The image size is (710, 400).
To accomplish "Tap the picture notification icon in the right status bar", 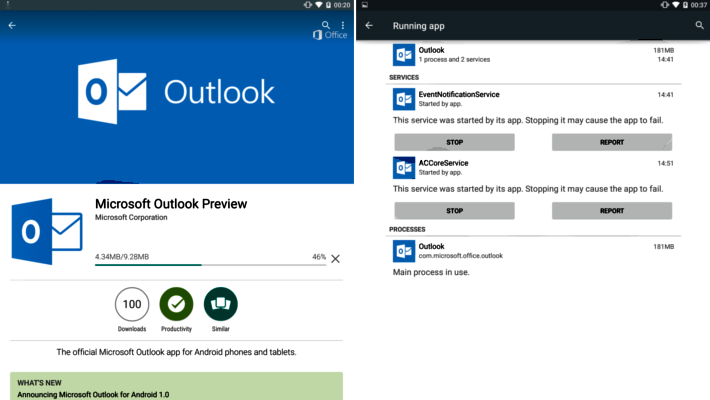I will coord(365,5).
